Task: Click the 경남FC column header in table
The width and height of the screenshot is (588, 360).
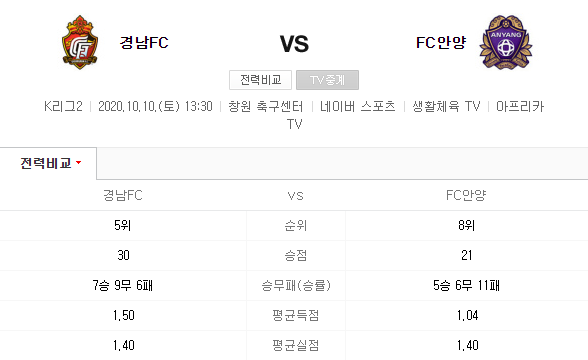Action: (123, 195)
